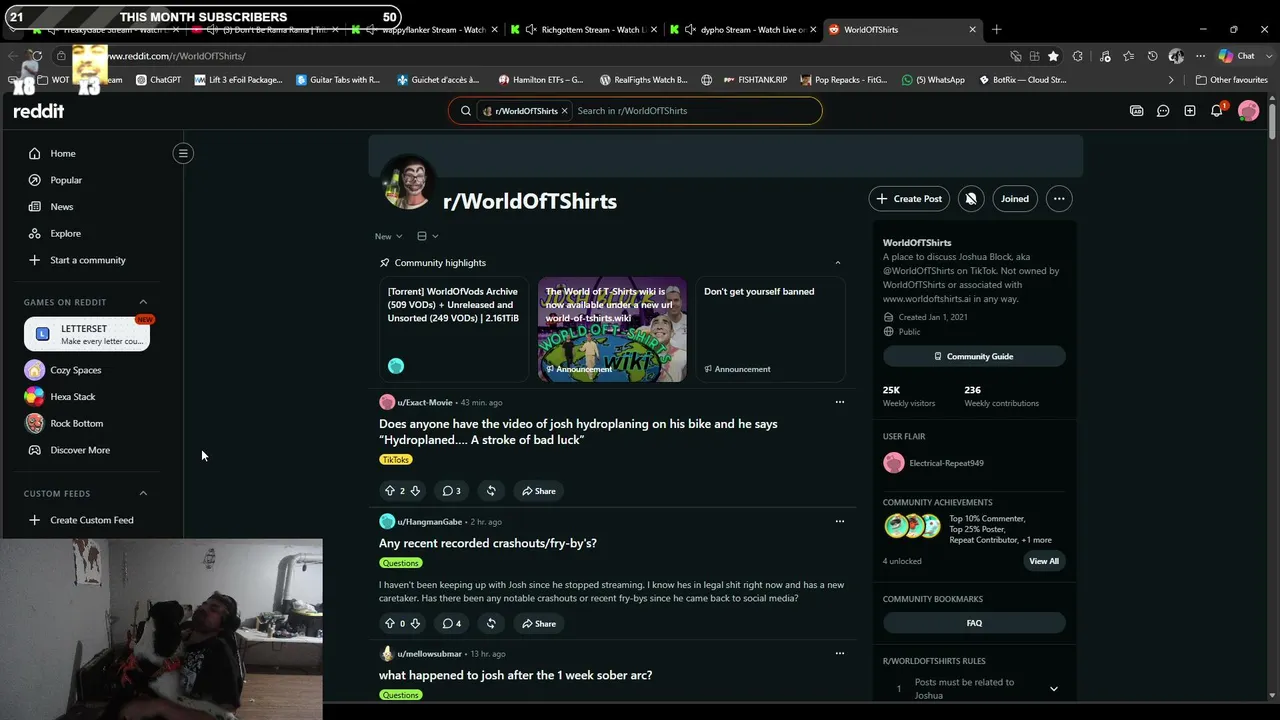This screenshot has height=720, width=1280.
Task: Open the recorded crashouts post title
Action: (488, 543)
